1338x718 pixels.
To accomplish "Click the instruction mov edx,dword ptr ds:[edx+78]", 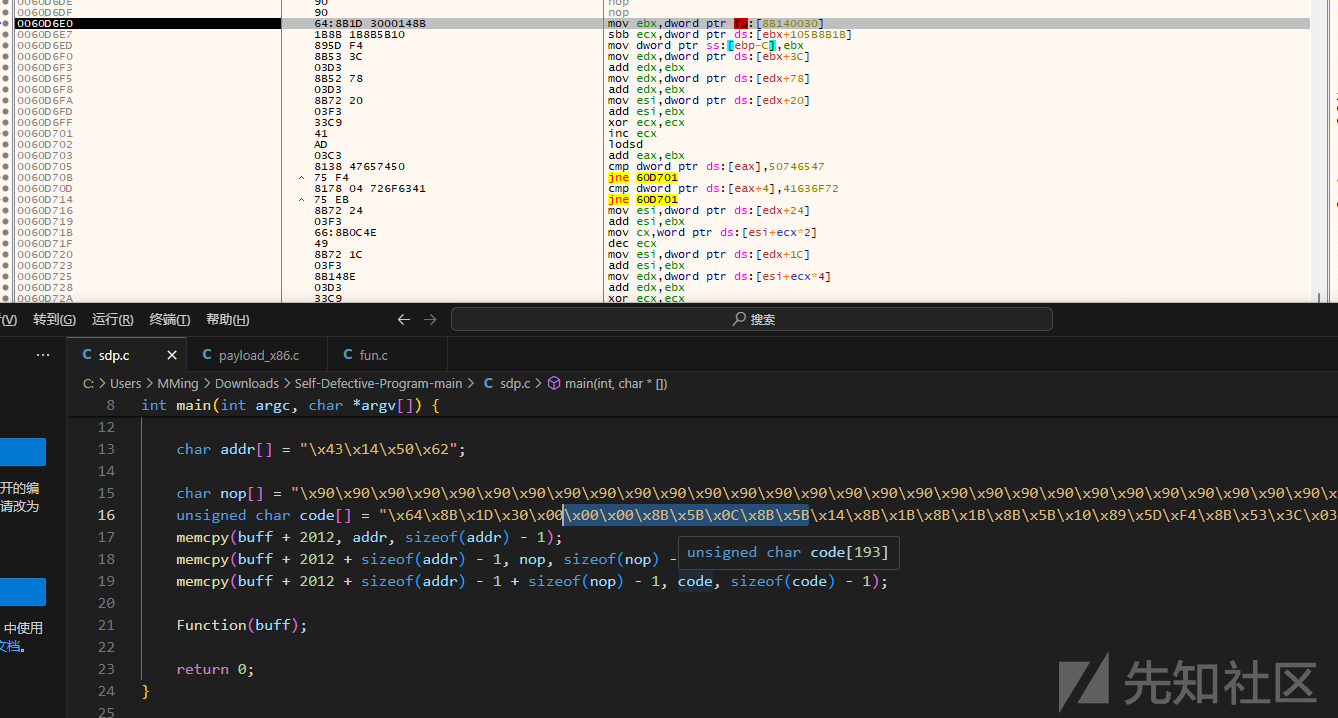I will pyautogui.click(x=709, y=78).
